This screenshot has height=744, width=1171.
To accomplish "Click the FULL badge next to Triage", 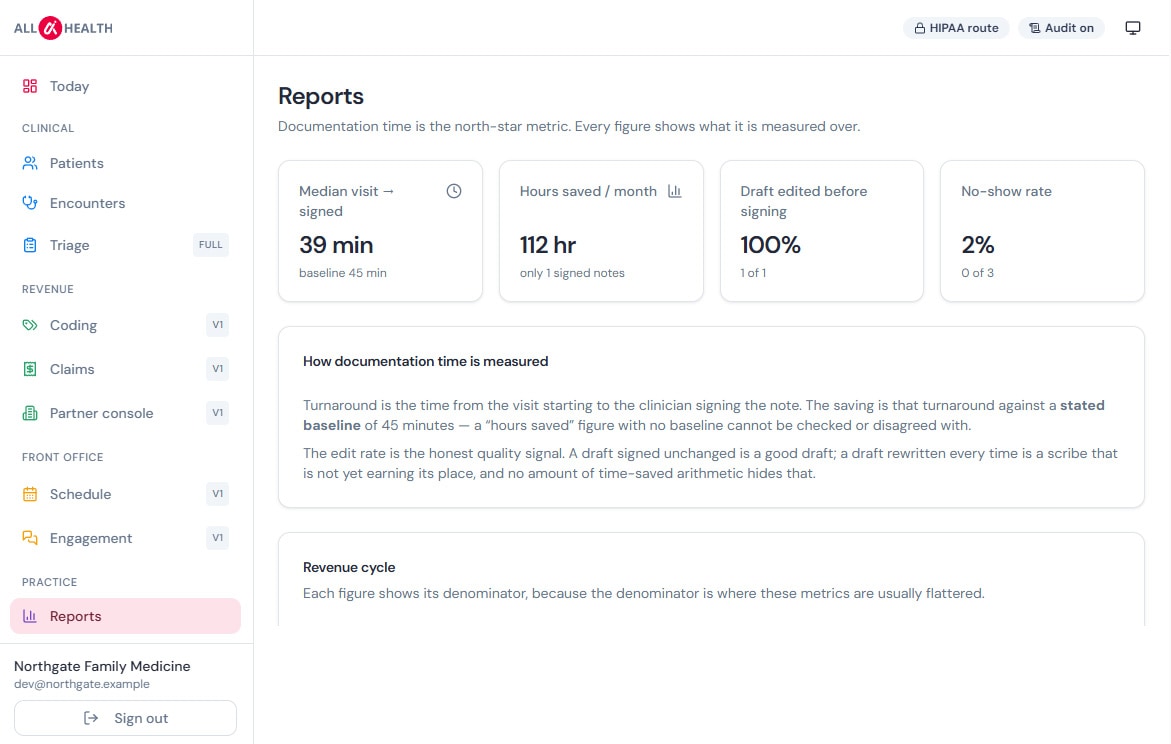I will 211,245.
